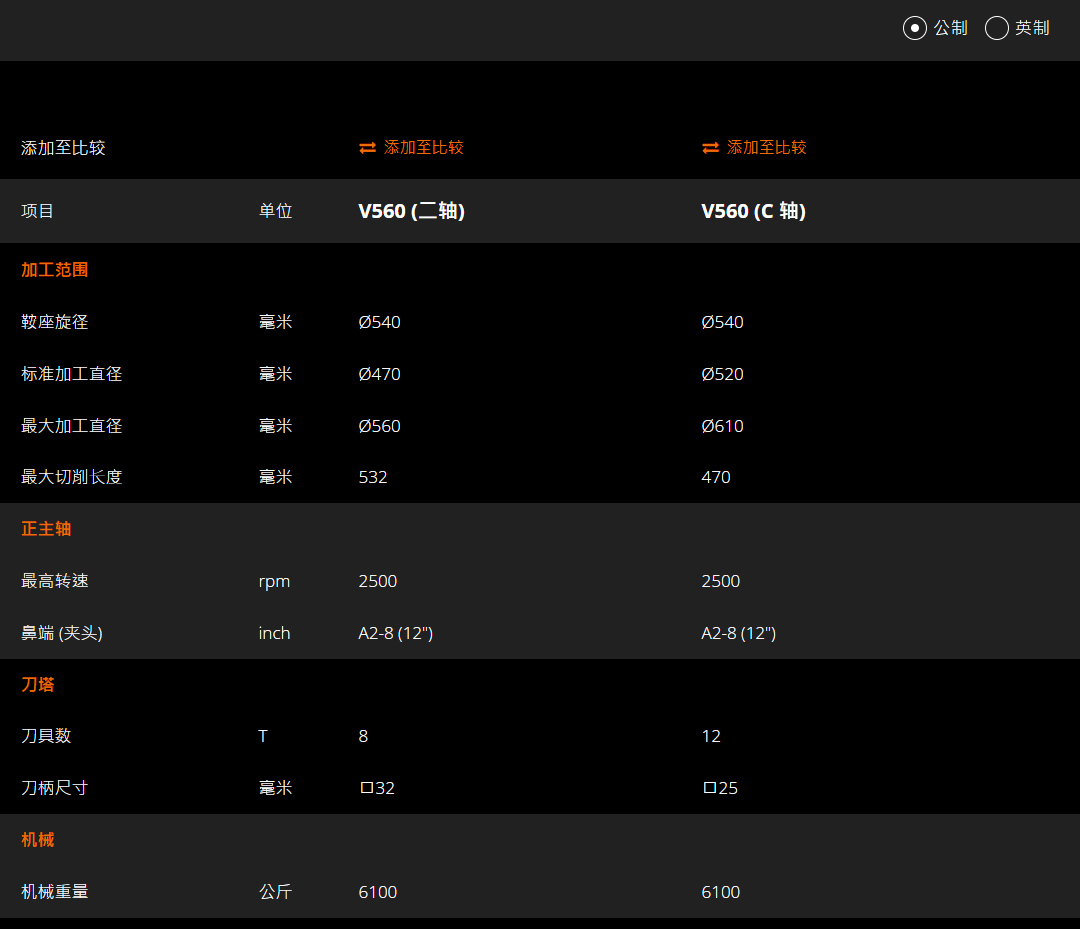
Task: Click 添加至比较 link text for V560 (C 轴)
Action: click(767, 148)
